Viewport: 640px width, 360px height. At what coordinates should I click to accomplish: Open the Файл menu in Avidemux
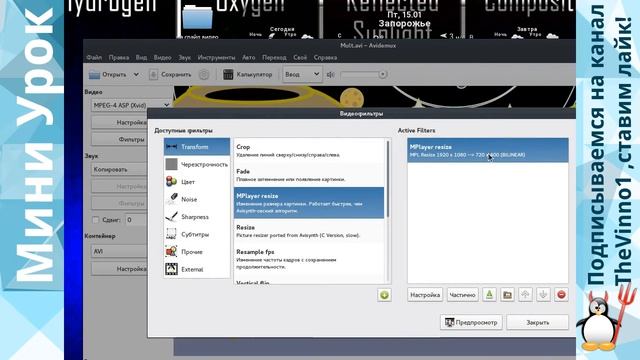(94, 58)
